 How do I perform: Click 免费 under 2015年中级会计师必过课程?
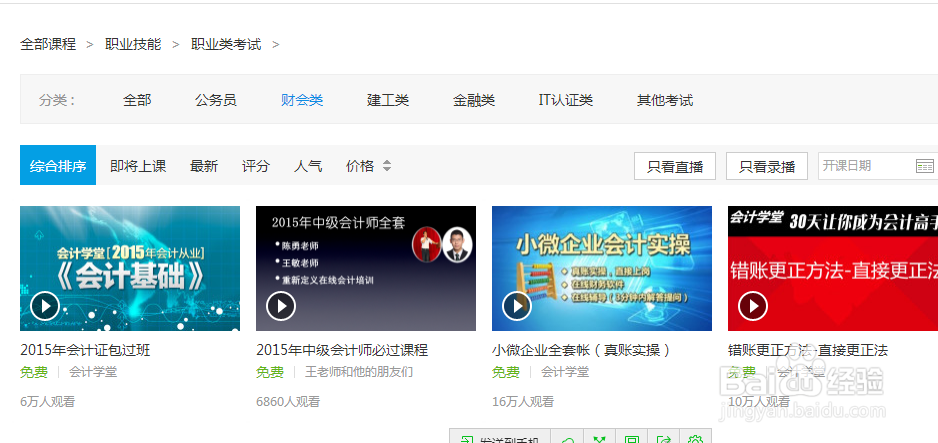click(x=270, y=372)
